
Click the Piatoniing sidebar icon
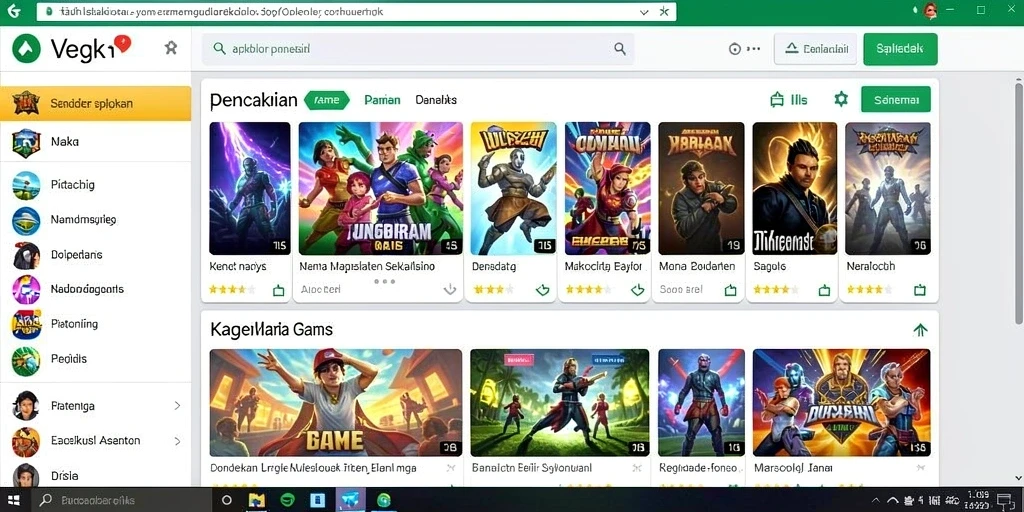(26, 325)
